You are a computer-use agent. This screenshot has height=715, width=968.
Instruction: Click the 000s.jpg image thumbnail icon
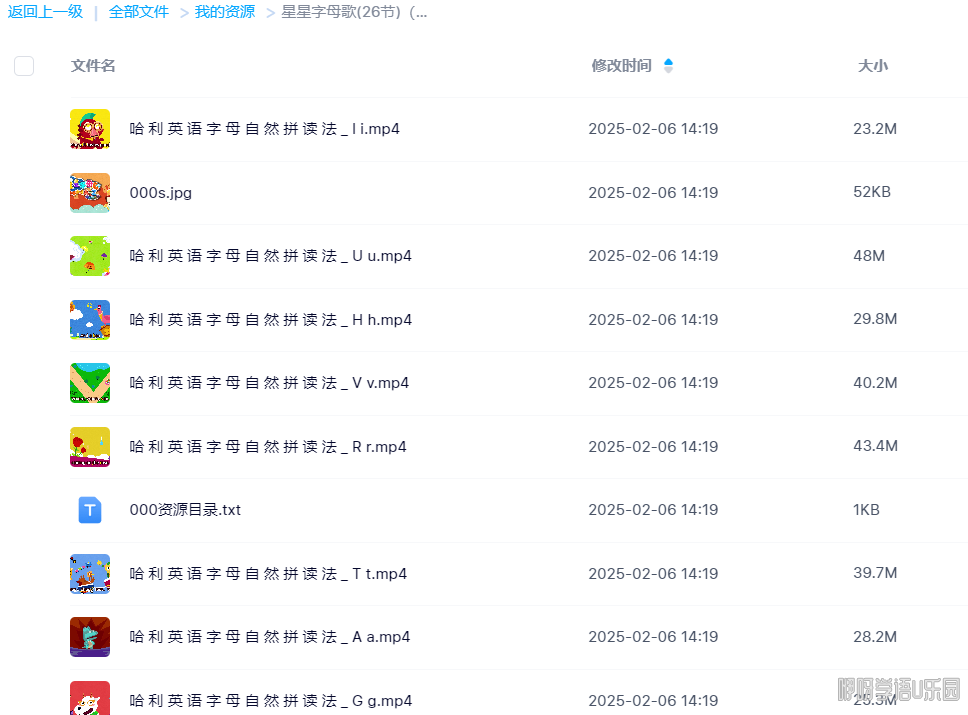click(90, 193)
